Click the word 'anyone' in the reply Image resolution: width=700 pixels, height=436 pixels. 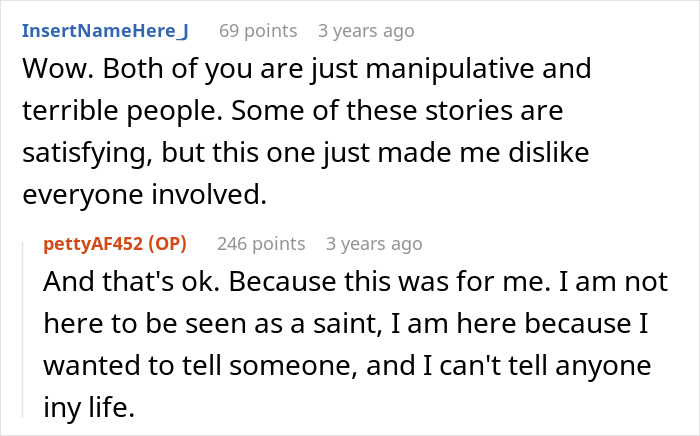tap(603, 366)
